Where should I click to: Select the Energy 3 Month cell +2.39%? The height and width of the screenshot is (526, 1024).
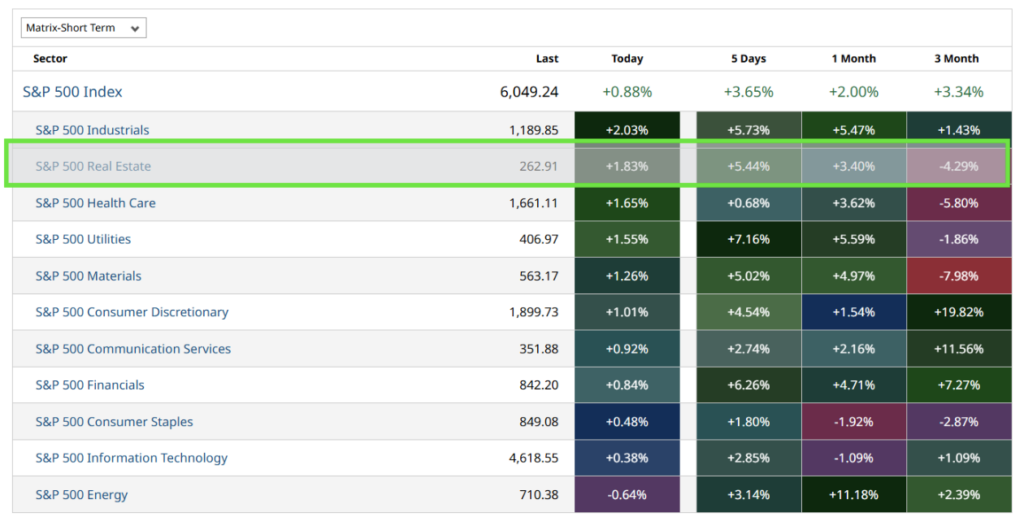(x=959, y=495)
